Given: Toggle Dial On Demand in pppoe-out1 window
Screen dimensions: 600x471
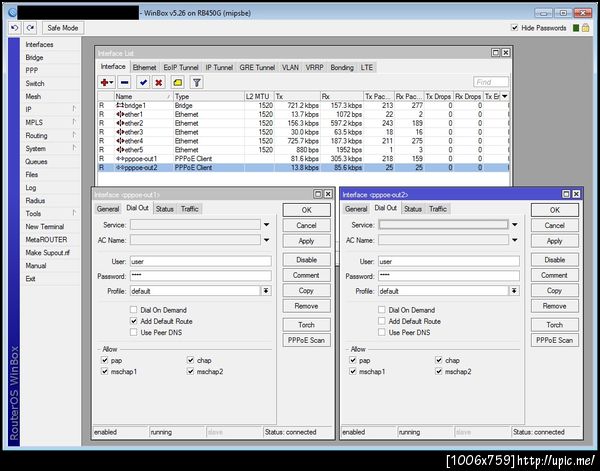Looking at the screenshot, I should (134, 310).
